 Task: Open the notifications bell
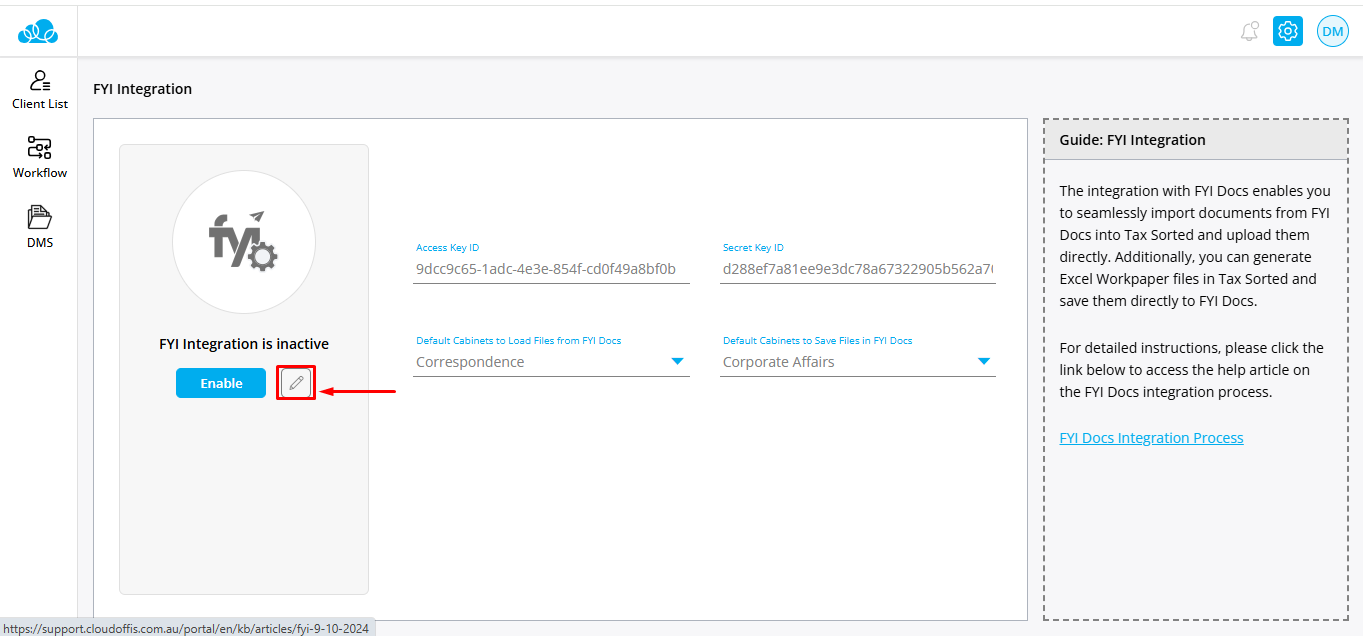click(1249, 31)
